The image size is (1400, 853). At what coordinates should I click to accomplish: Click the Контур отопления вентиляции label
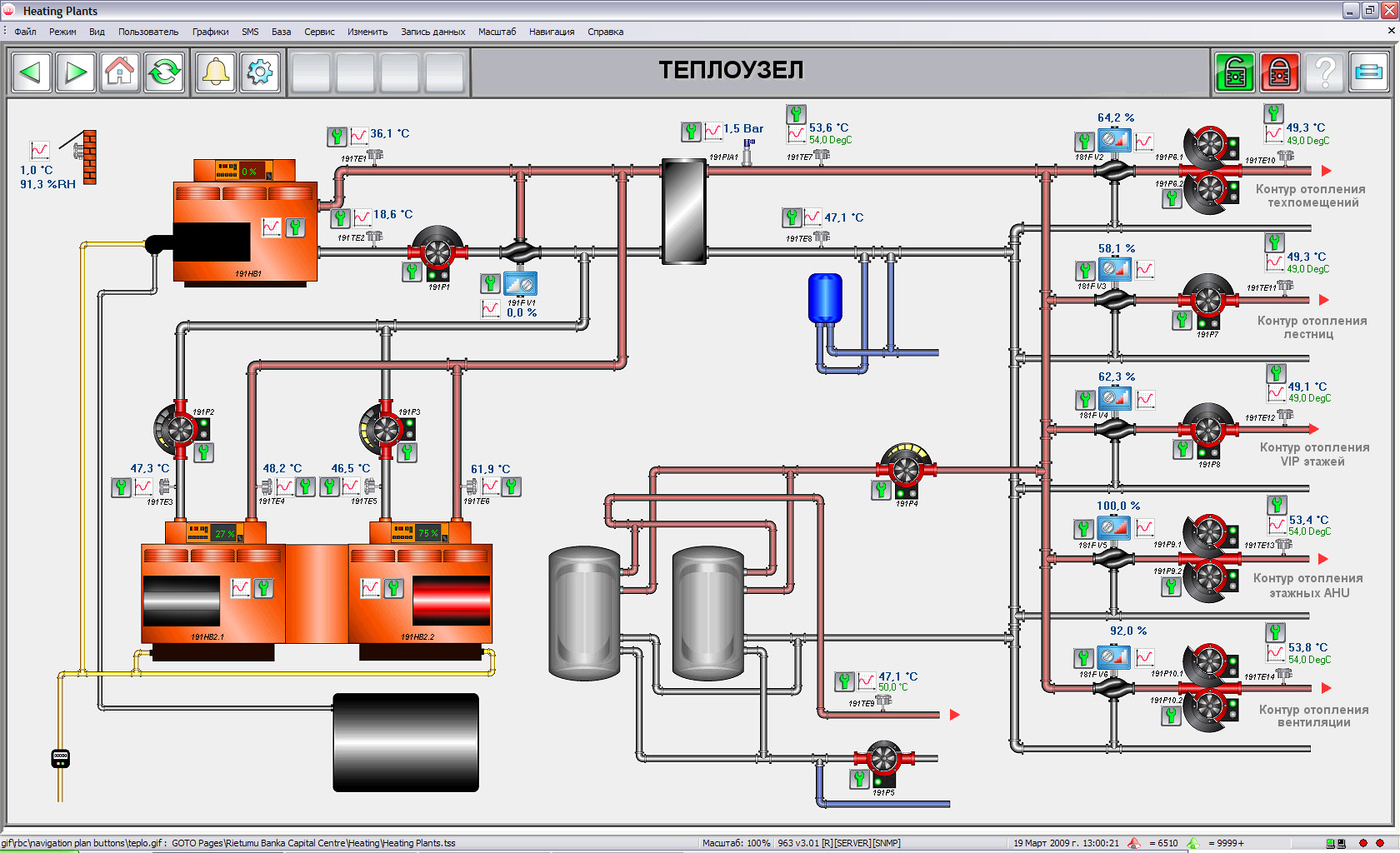[1313, 716]
